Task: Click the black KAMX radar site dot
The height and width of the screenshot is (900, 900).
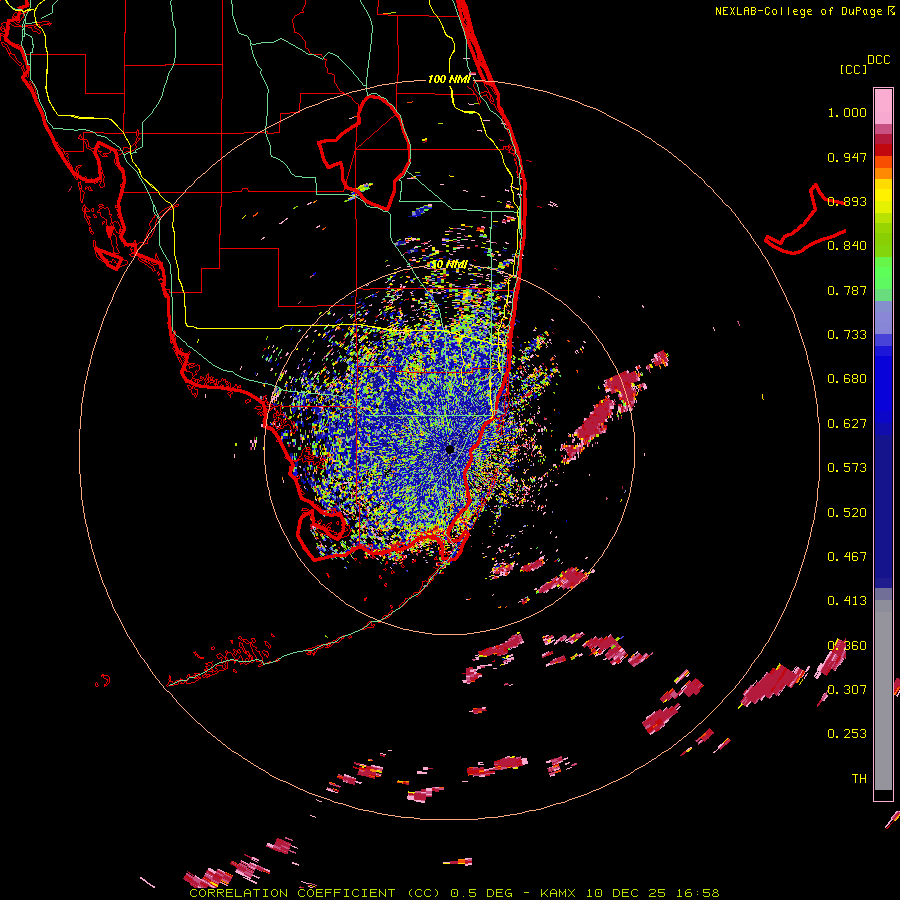Action: (x=449, y=449)
